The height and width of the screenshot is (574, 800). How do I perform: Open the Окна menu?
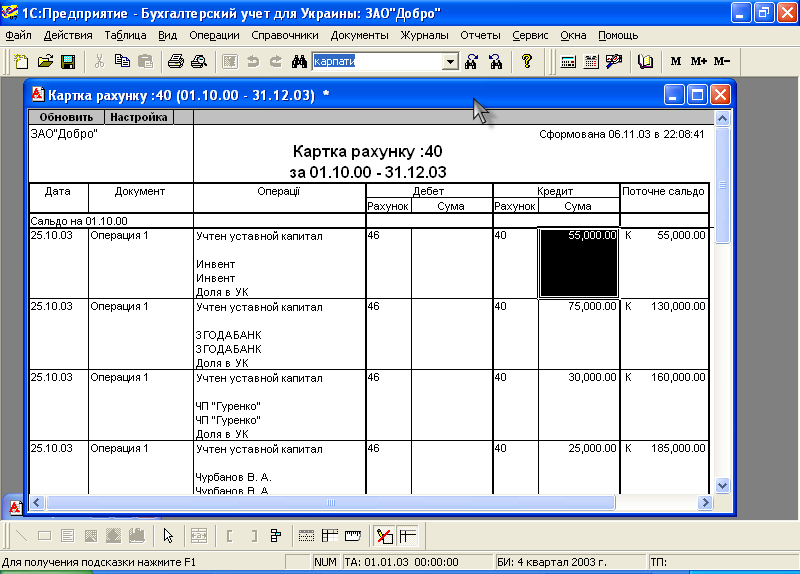click(573, 35)
